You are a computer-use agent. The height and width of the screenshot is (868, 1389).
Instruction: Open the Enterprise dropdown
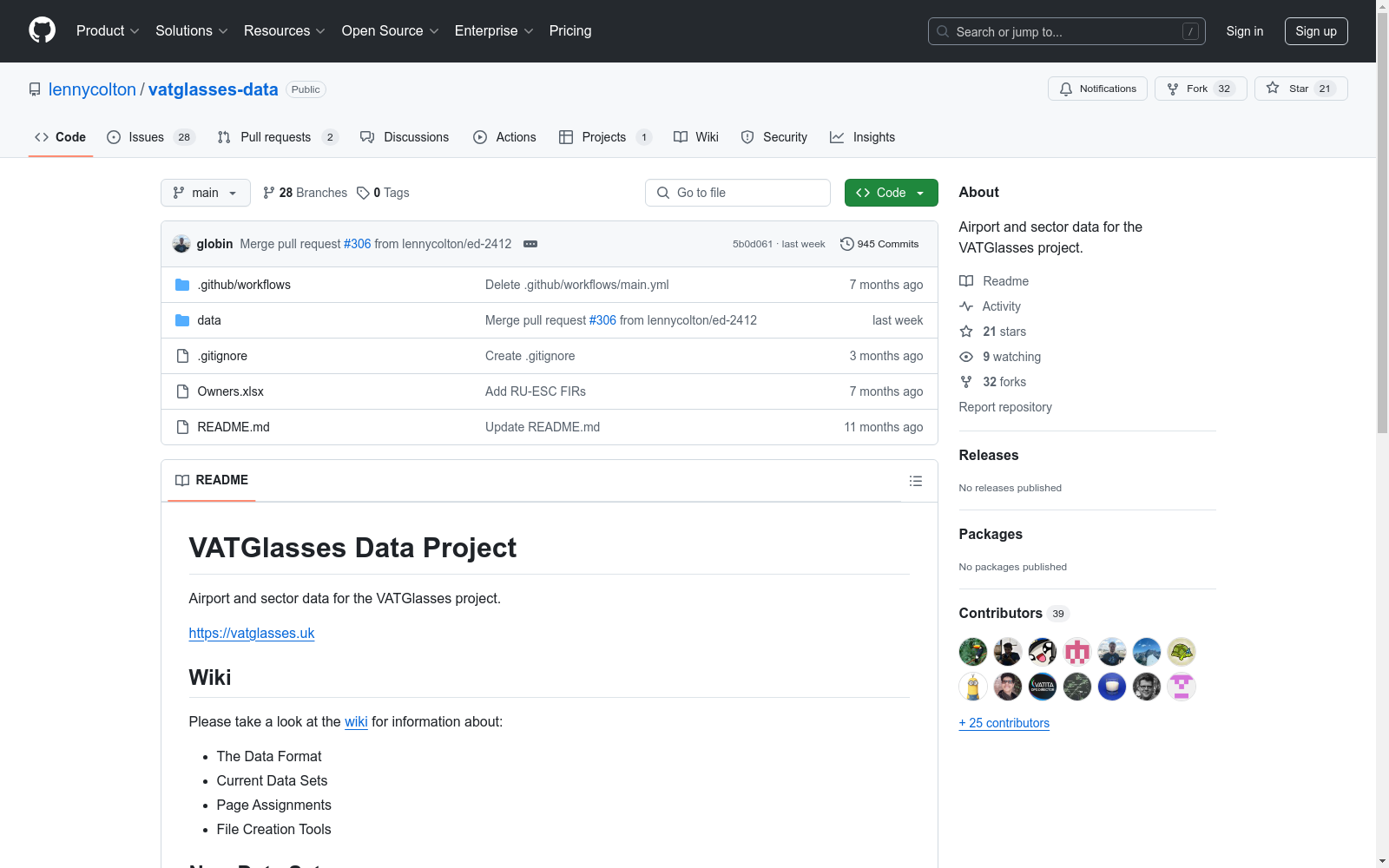494,30
